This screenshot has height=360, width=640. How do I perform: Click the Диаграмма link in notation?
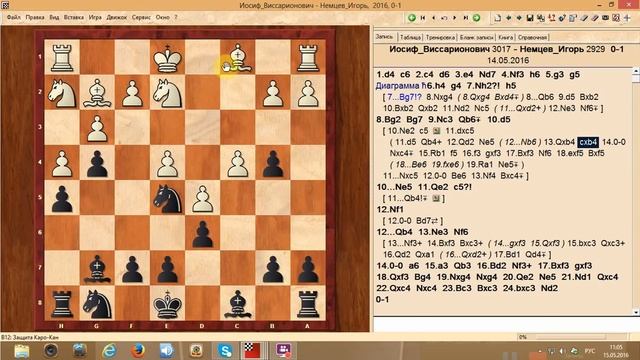coord(398,86)
